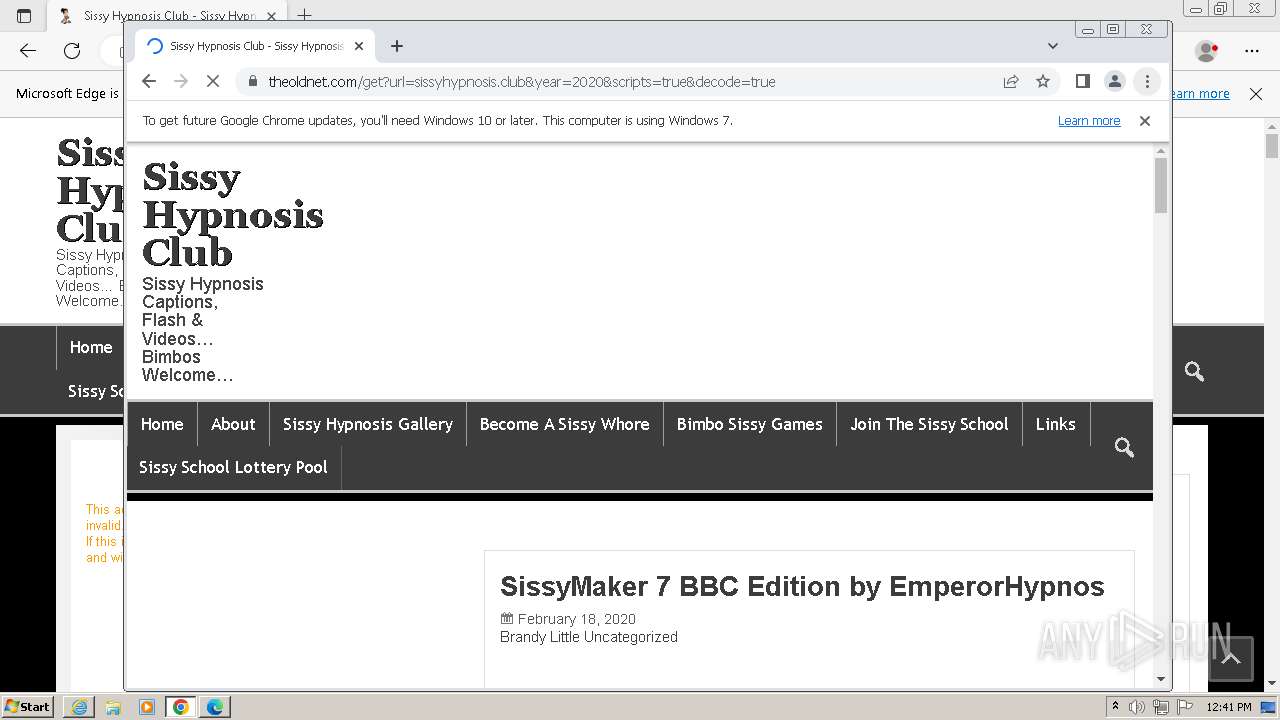Open Edge profile icon
The image size is (1280, 720).
point(1206,50)
